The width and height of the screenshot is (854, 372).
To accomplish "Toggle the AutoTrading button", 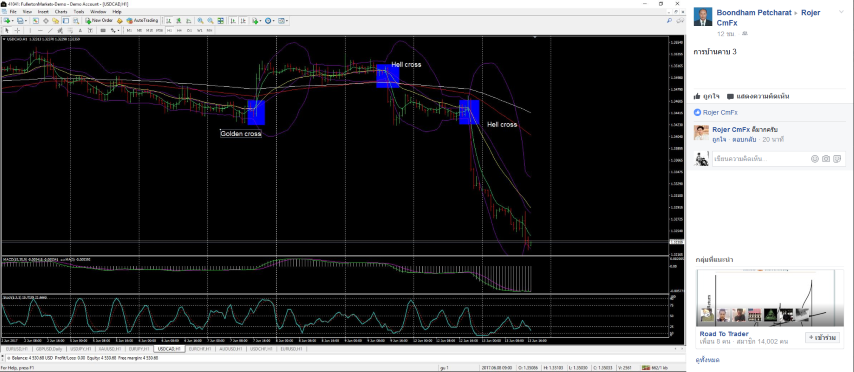I will [x=142, y=20].
